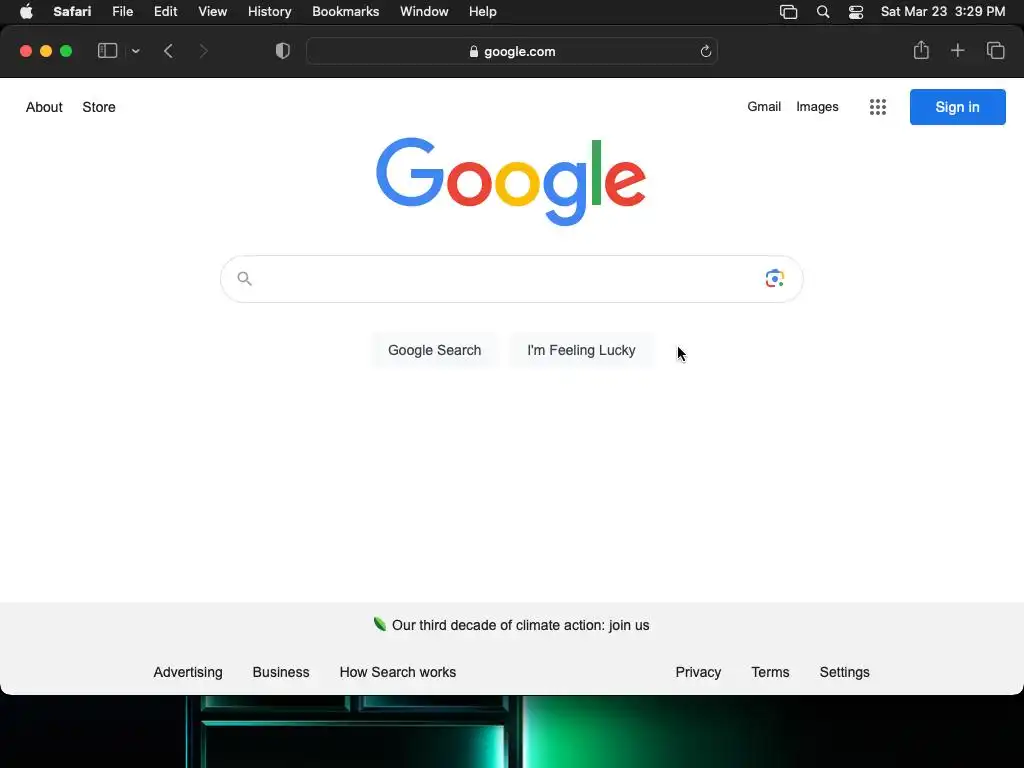Open the Edit menu
The height and width of the screenshot is (768, 1024).
[165, 12]
